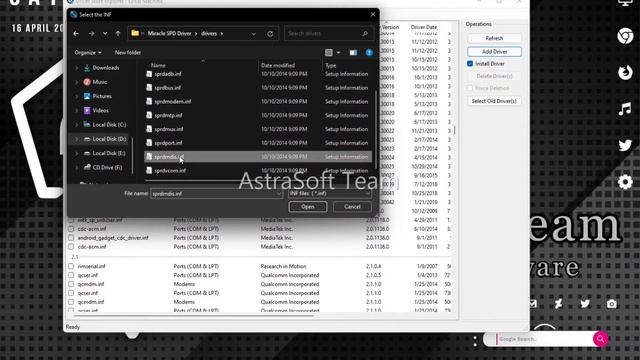Screen dimensions: 640x360
Task: Sort files by Date modified column
Action: tap(278, 65)
